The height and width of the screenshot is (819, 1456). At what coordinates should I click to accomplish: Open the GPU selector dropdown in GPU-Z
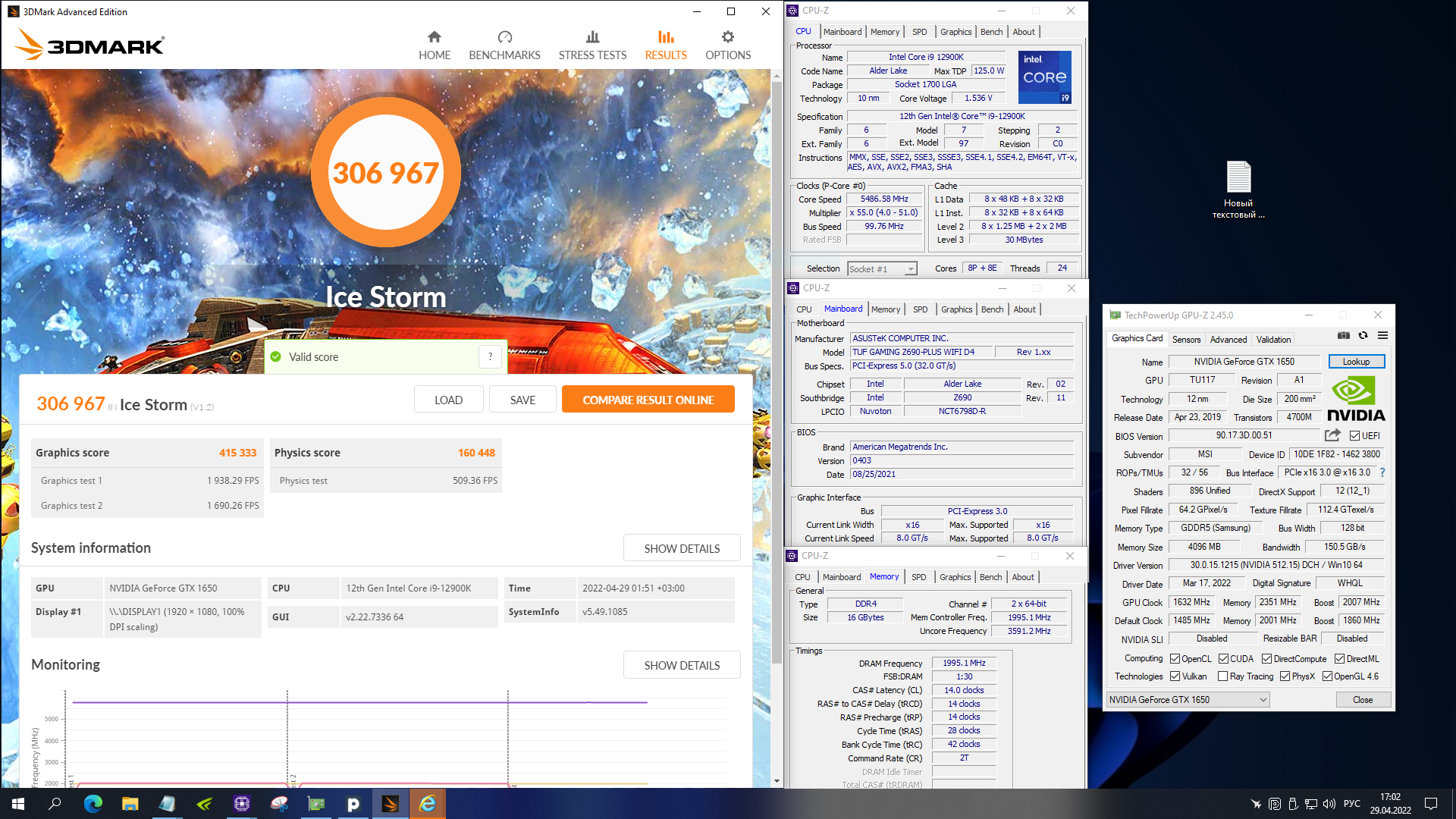click(x=1188, y=700)
